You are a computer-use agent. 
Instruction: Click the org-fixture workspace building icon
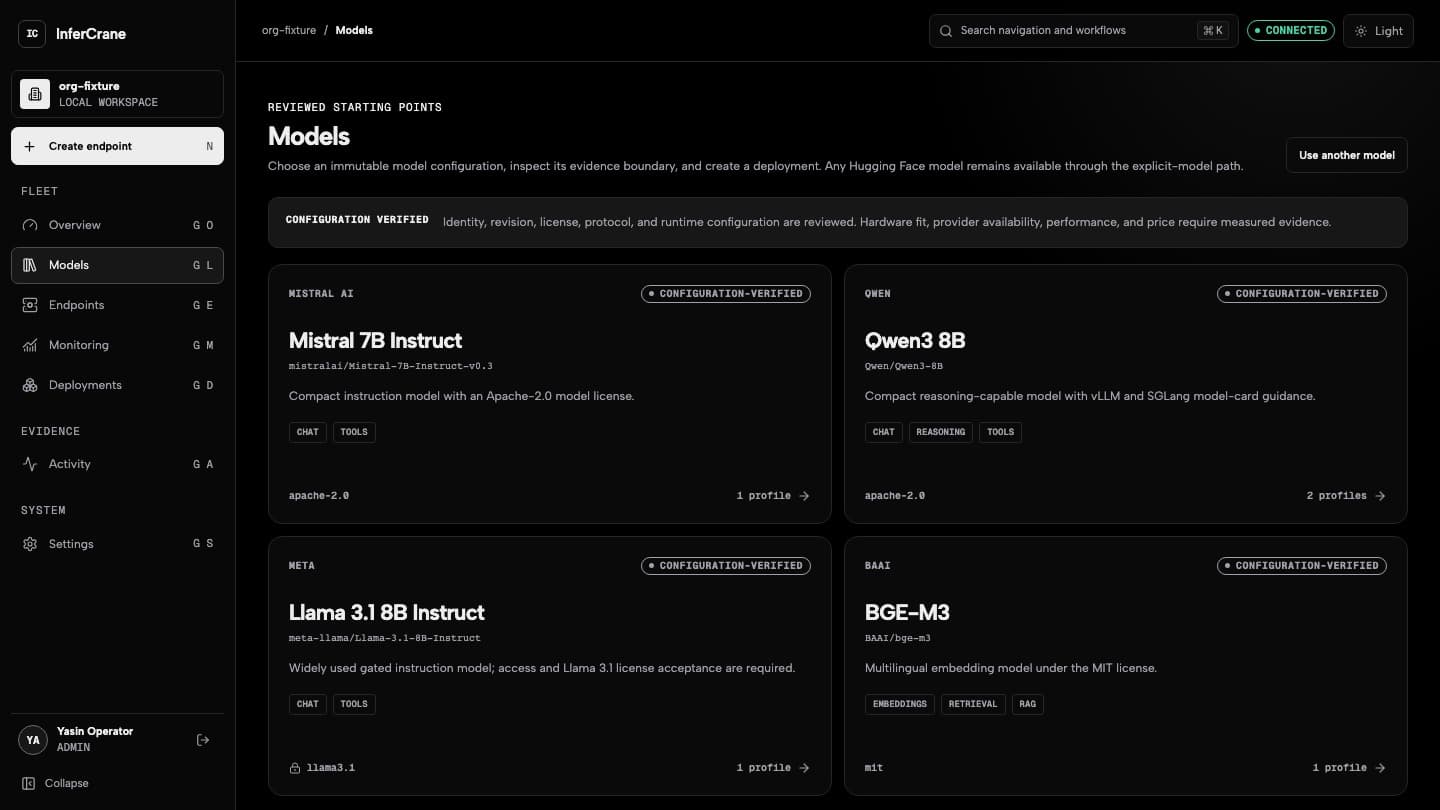(x=35, y=94)
